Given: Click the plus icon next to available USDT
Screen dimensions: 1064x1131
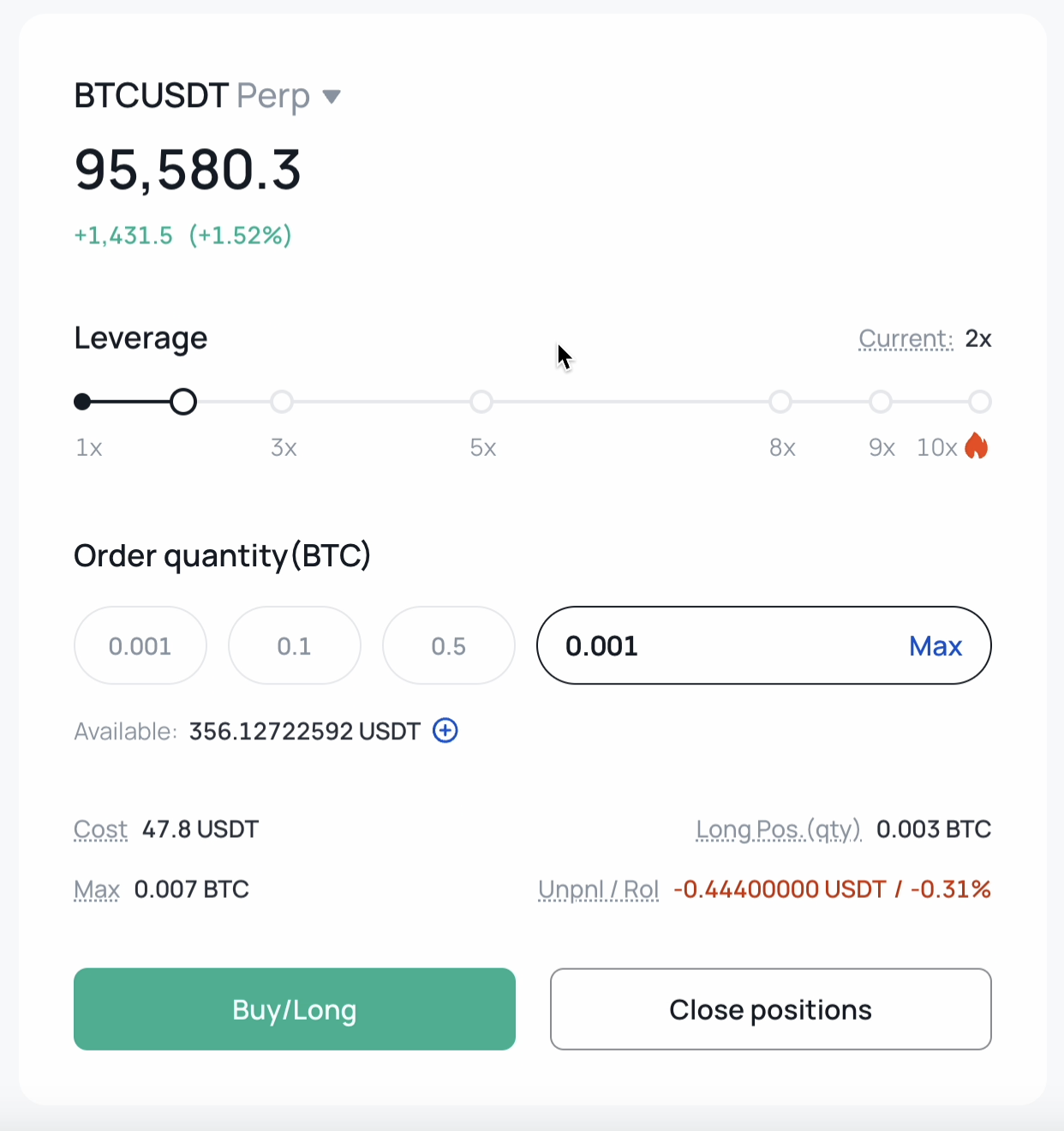Looking at the screenshot, I should [x=445, y=731].
